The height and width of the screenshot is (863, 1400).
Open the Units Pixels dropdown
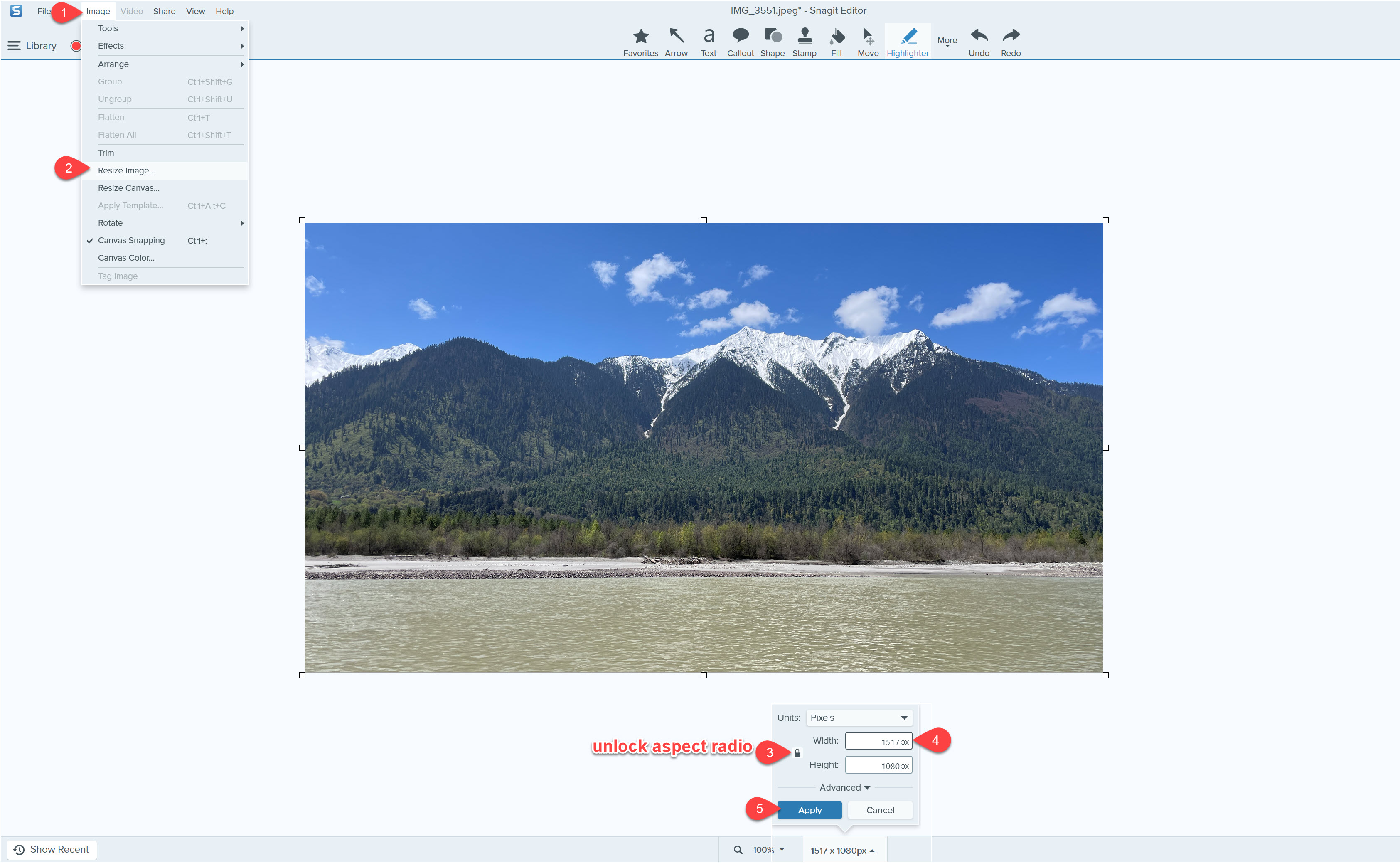point(859,718)
